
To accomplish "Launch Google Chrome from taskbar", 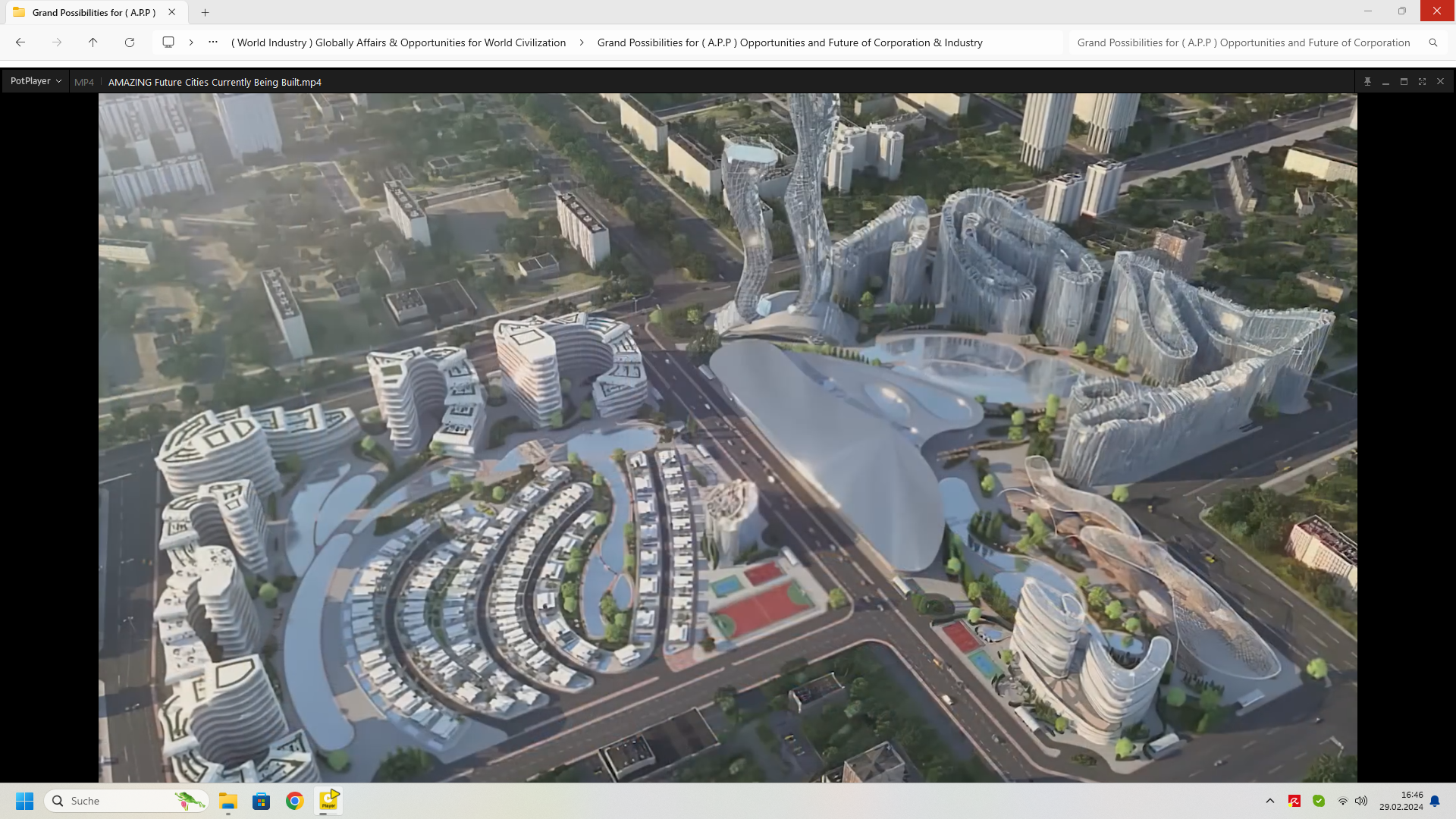I will [295, 801].
